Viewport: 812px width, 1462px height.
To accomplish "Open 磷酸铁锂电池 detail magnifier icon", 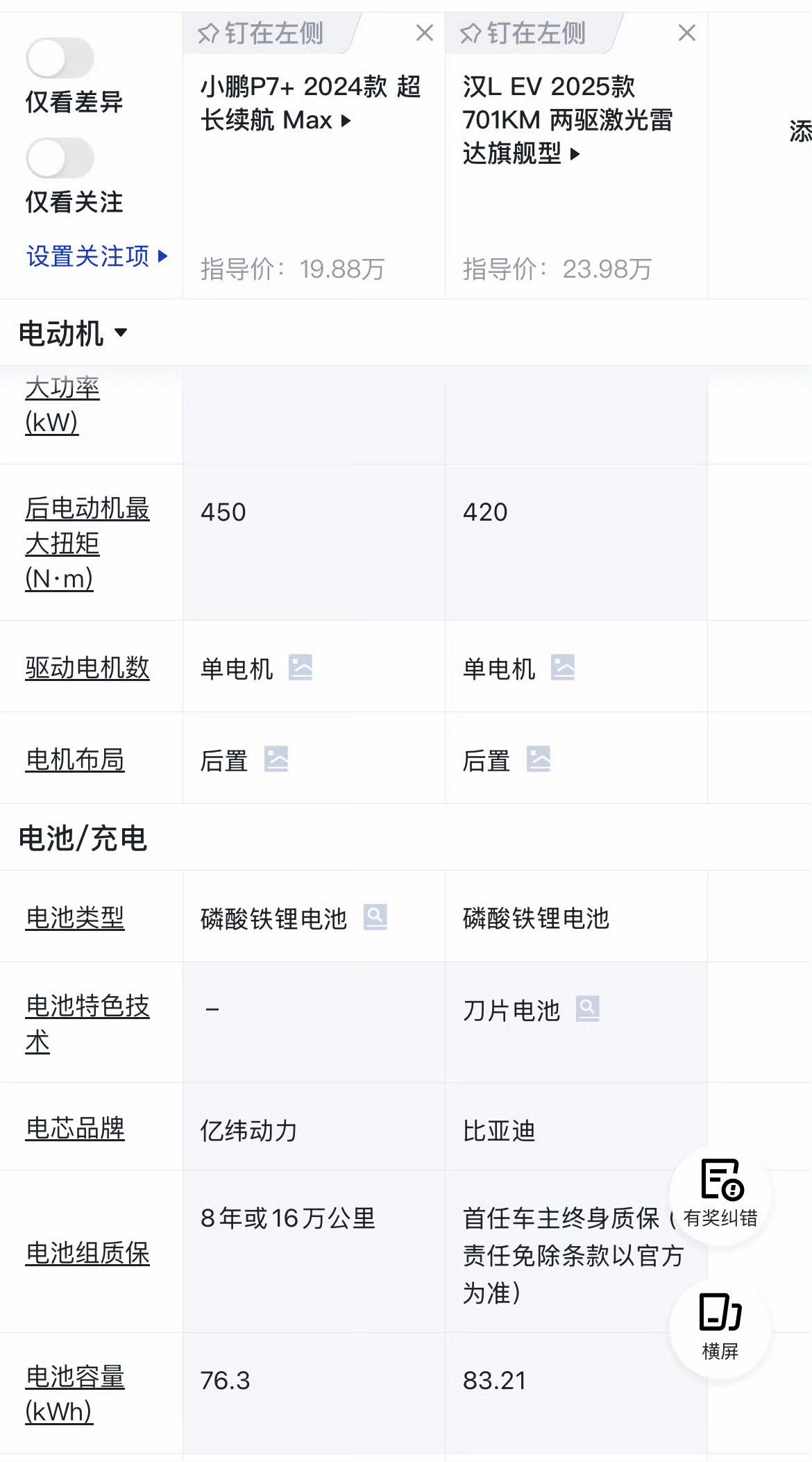I will coord(375,917).
